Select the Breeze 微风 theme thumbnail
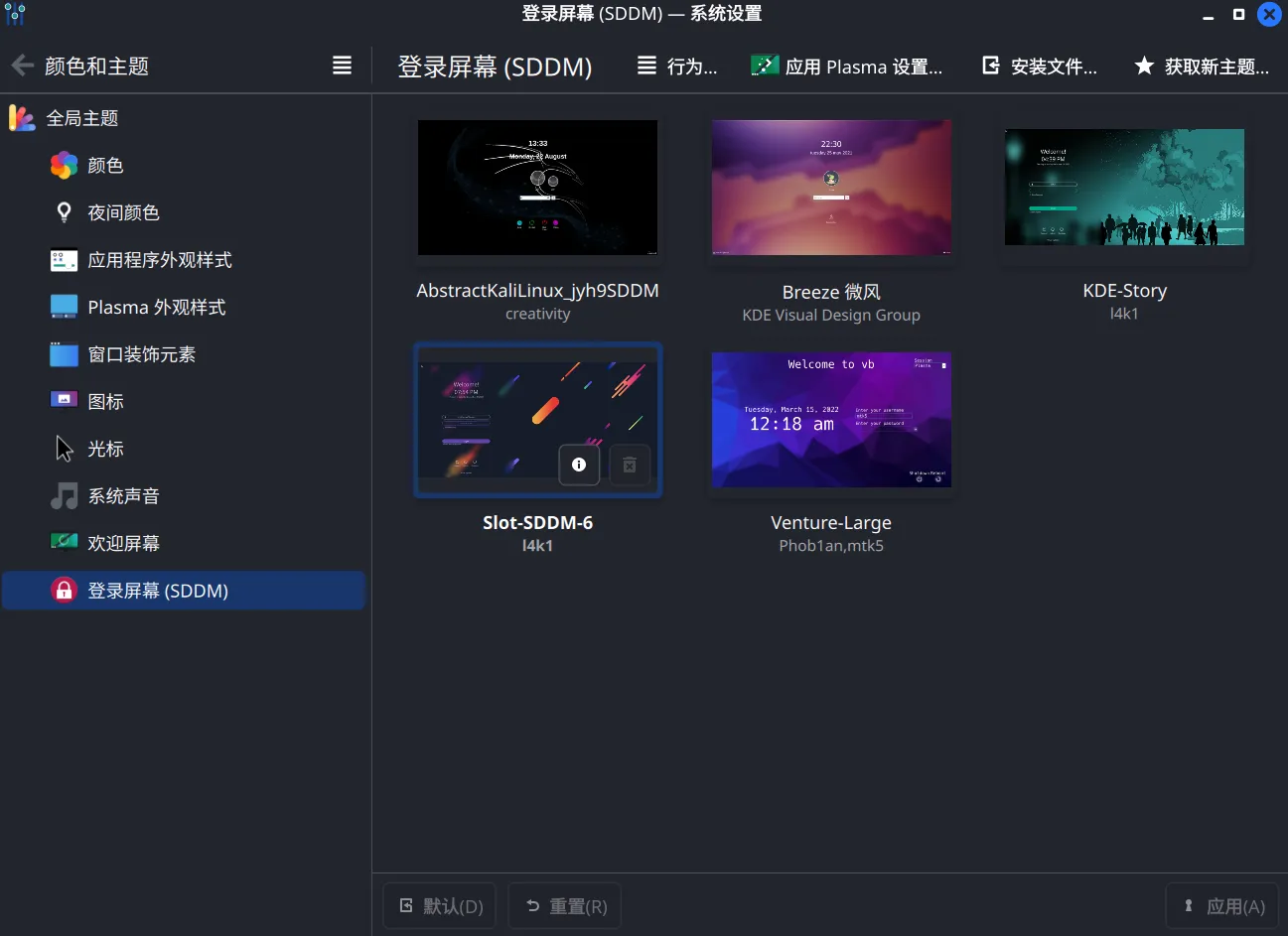 pyautogui.click(x=831, y=188)
